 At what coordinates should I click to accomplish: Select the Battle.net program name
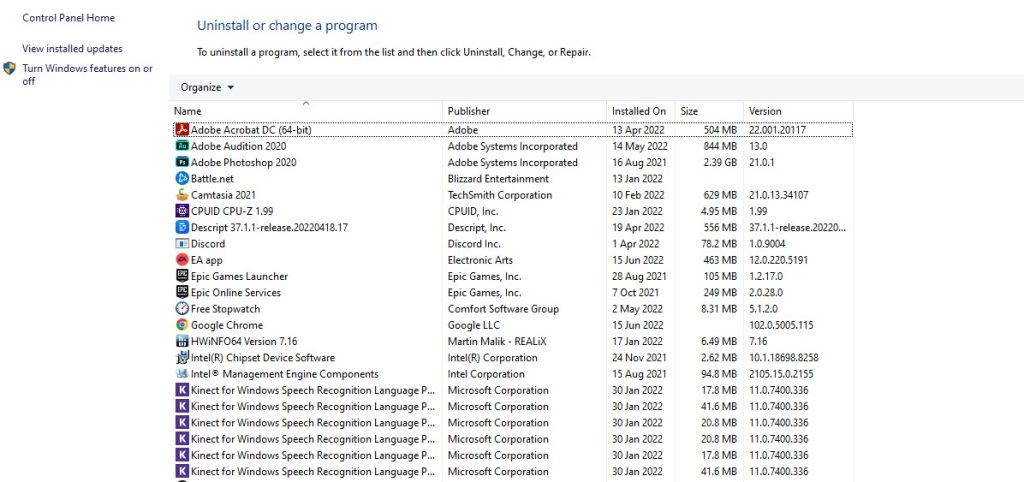(212, 178)
